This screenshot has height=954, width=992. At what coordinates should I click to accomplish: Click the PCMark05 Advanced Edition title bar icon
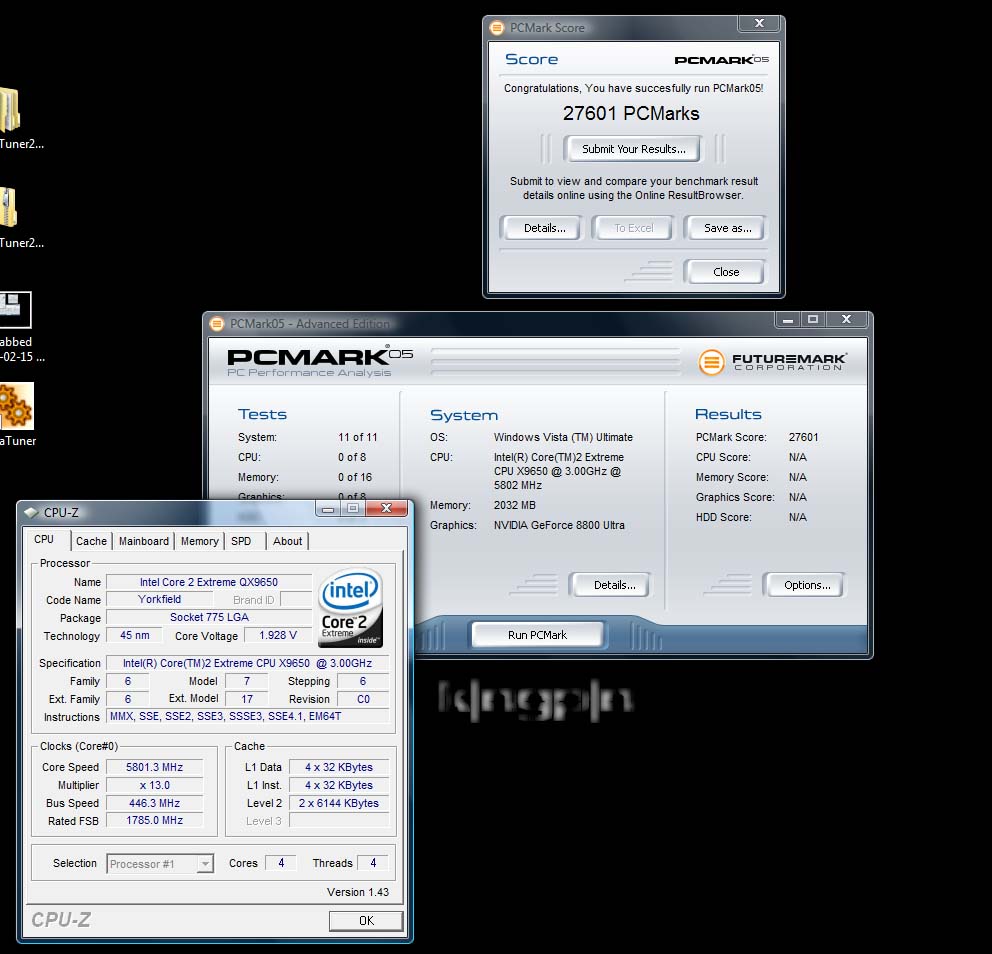click(217, 324)
